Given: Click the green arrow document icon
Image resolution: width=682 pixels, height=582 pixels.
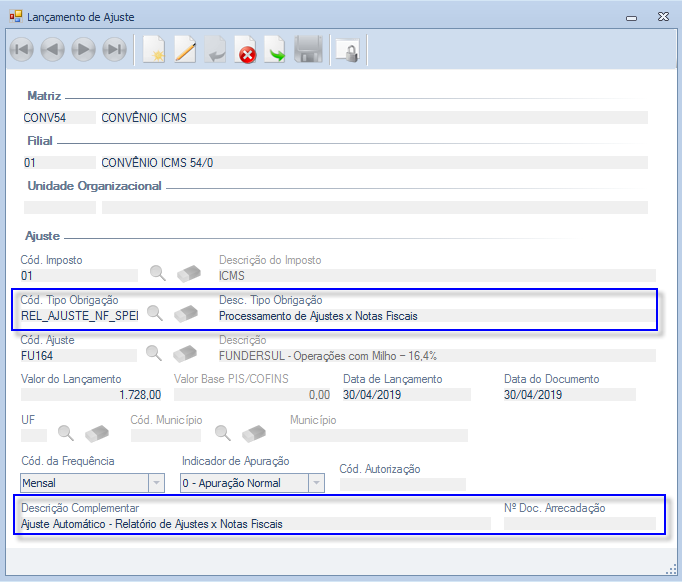Looking at the screenshot, I should [x=276, y=50].
